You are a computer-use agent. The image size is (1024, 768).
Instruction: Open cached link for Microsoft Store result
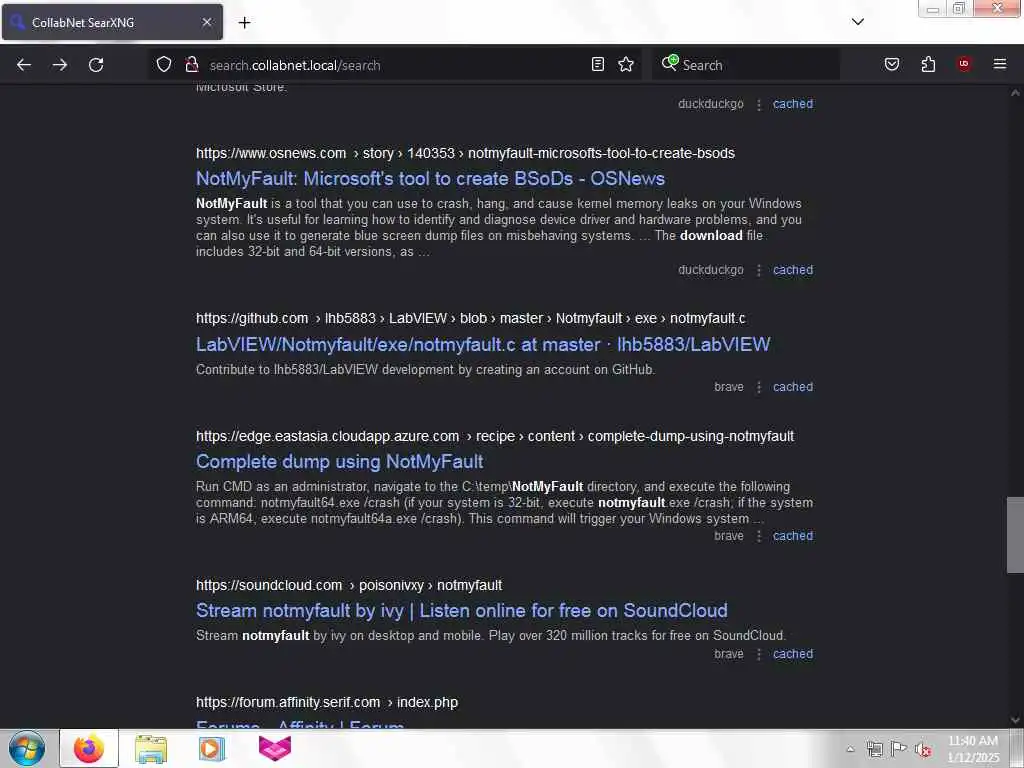(x=793, y=104)
